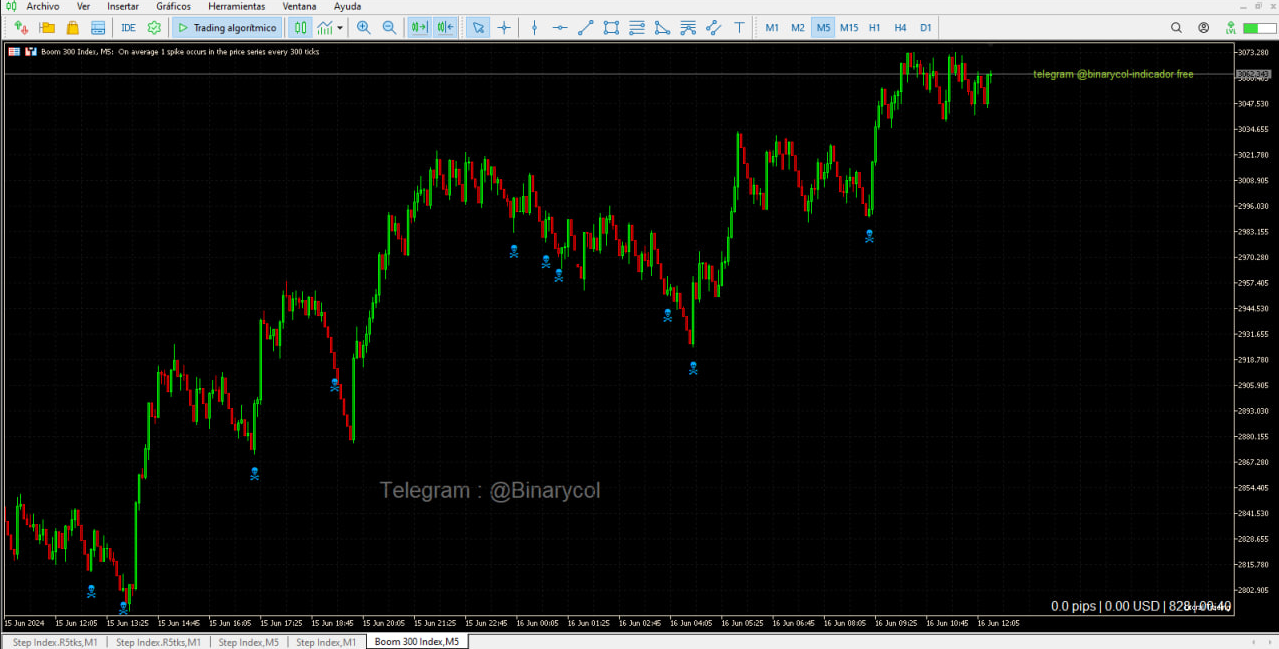Open the Archivo menu
This screenshot has width=1279, height=649.
tap(43, 6)
